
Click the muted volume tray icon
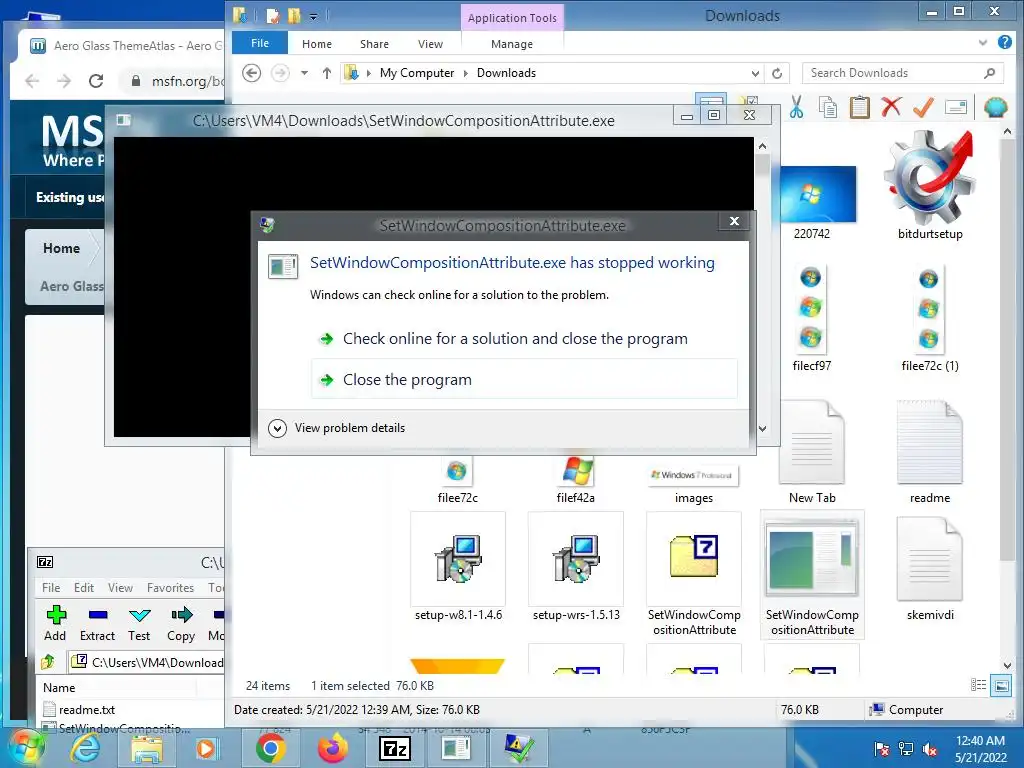930,748
